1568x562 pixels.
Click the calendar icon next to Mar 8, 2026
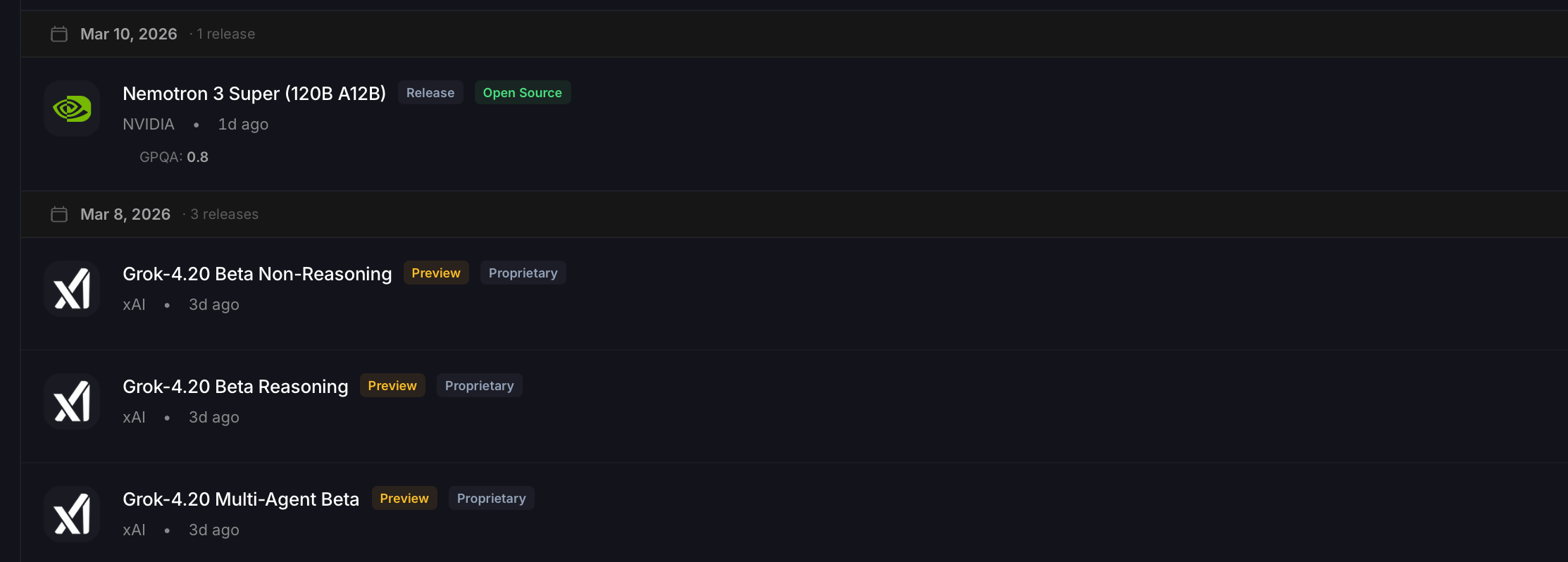pyautogui.click(x=59, y=214)
